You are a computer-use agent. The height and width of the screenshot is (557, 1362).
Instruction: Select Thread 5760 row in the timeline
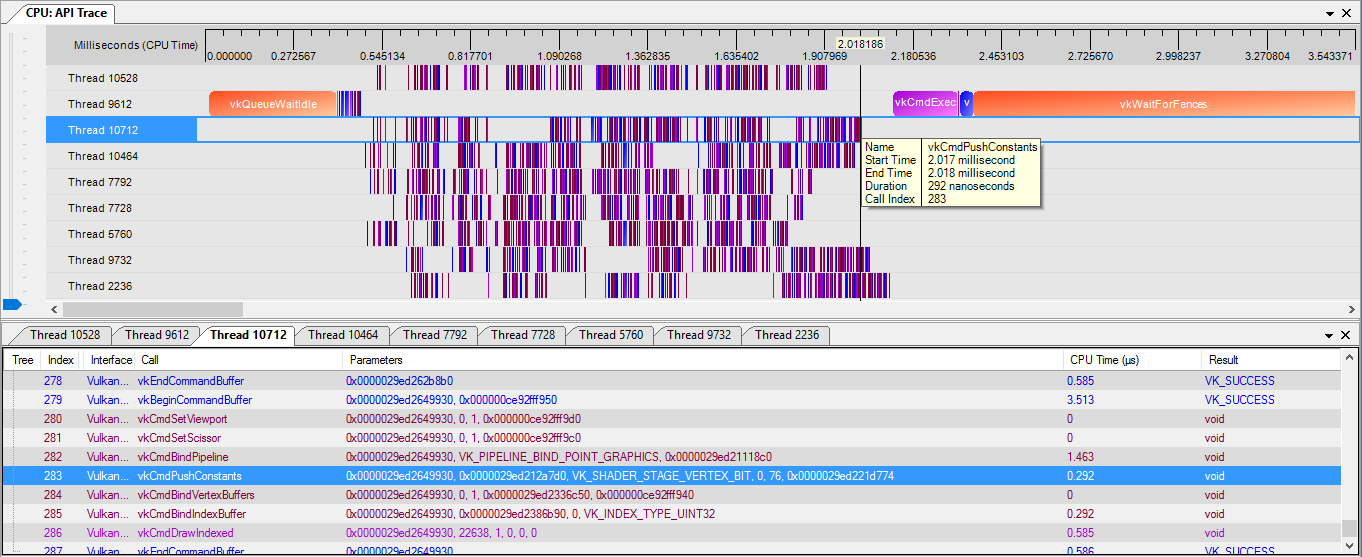(x=100, y=234)
